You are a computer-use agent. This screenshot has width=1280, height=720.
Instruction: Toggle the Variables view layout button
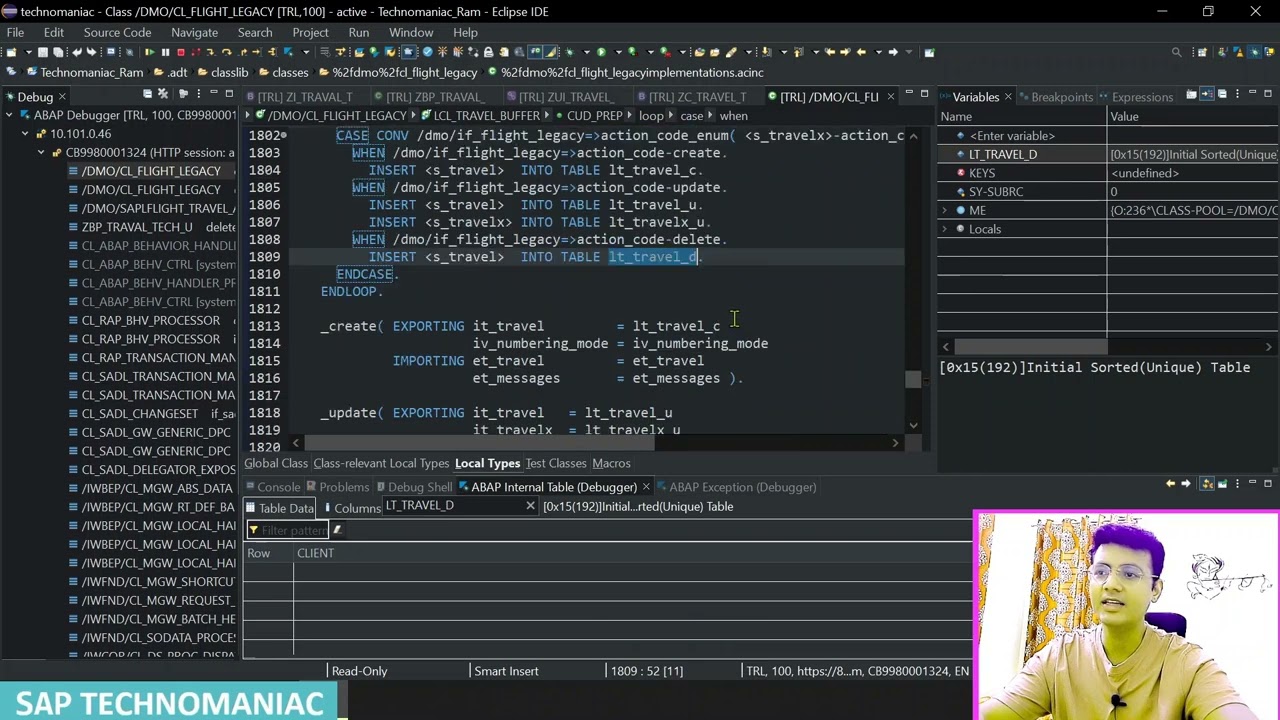click(1207, 94)
